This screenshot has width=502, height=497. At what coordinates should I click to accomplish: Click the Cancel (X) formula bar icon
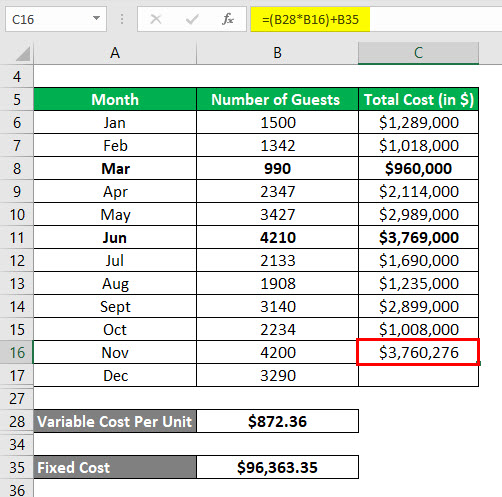coord(156,19)
